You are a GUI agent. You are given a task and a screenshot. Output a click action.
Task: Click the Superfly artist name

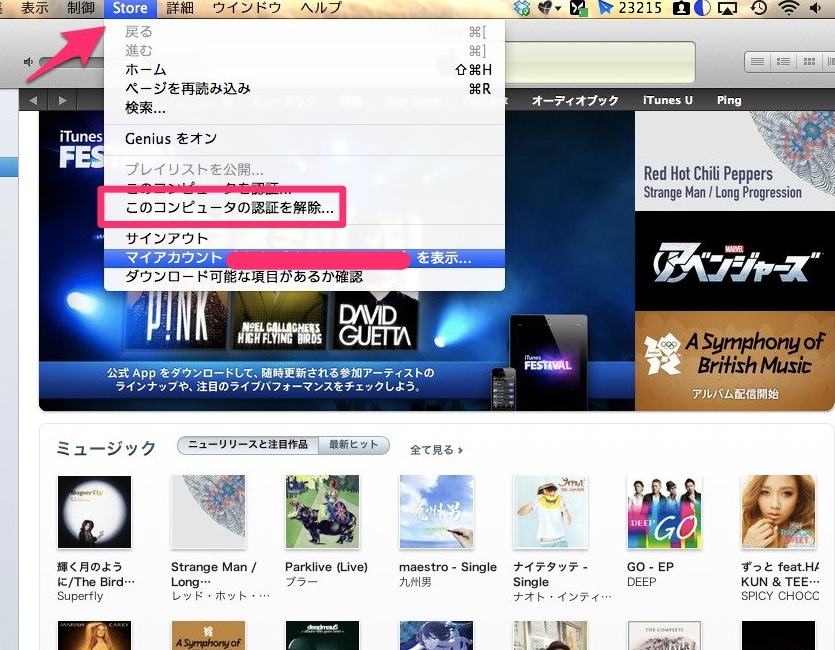click(80, 596)
